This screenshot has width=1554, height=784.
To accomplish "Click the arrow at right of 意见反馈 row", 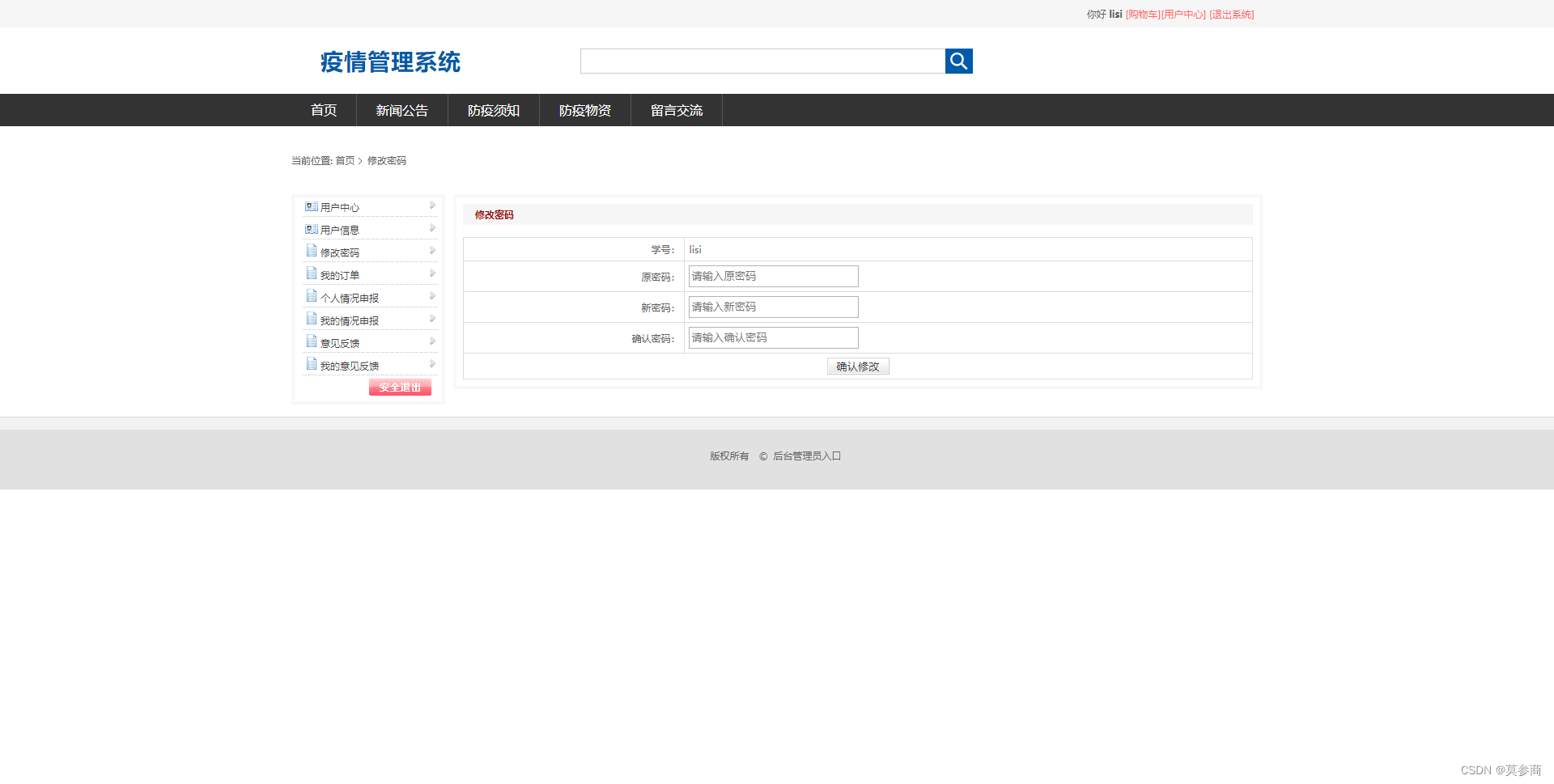I will (x=432, y=341).
